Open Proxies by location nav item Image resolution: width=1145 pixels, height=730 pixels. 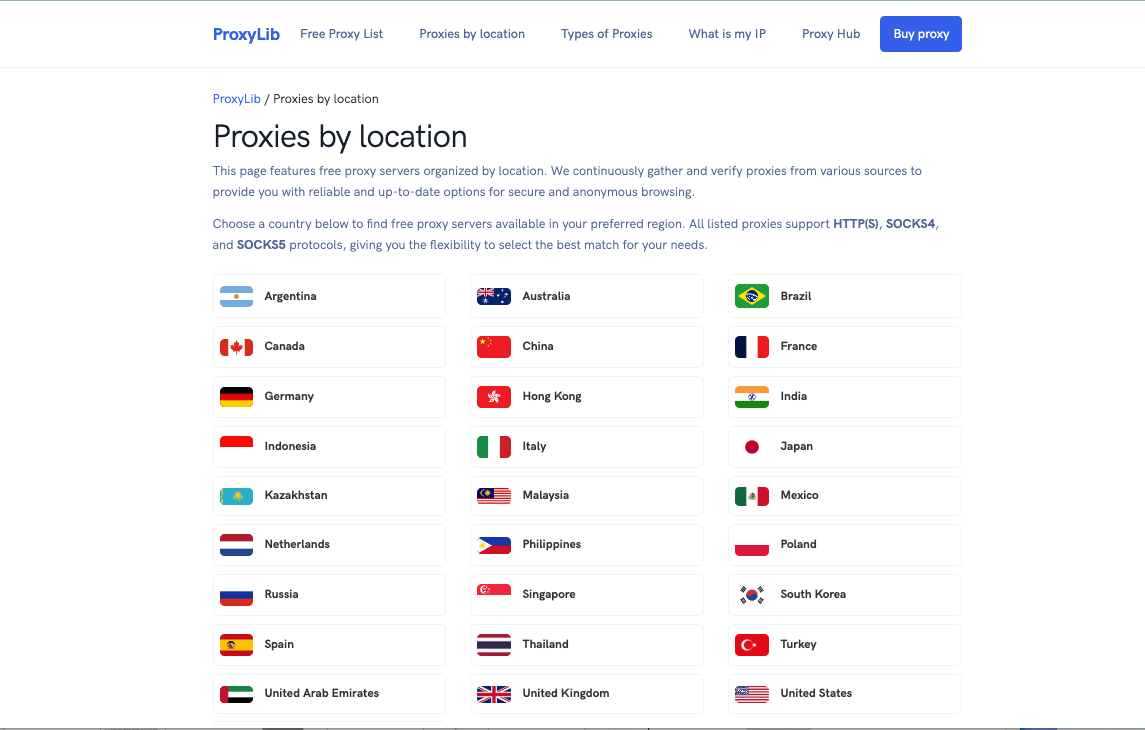pyautogui.click(x=472, y=34)
